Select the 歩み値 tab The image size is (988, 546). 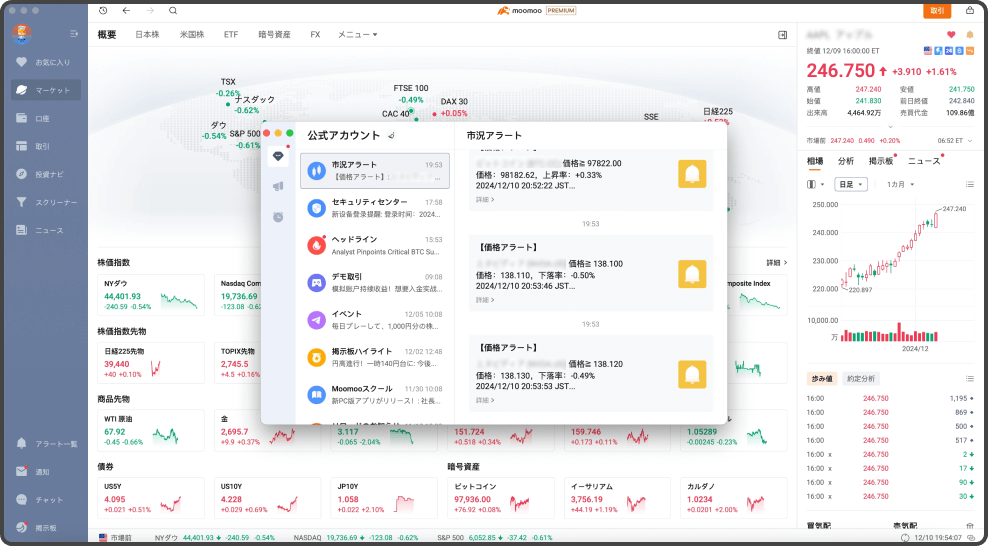click(x=822, y=378)
